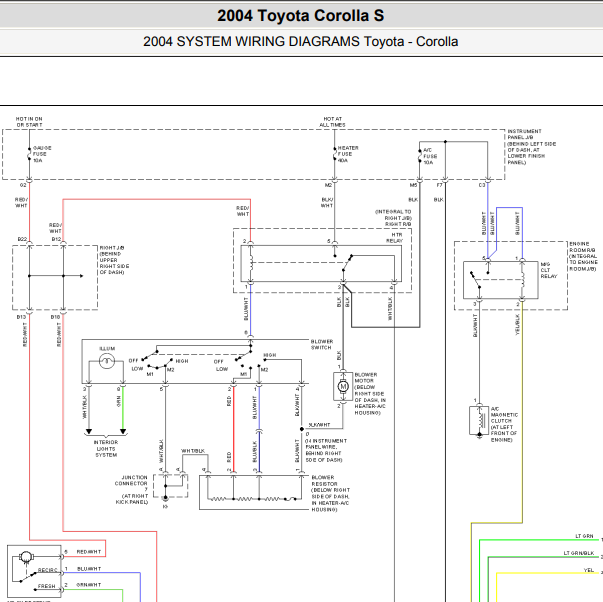Click the 'ORN' label on the green wire
This screenshot has width=603, height=602.
click(x=118, y=401)
